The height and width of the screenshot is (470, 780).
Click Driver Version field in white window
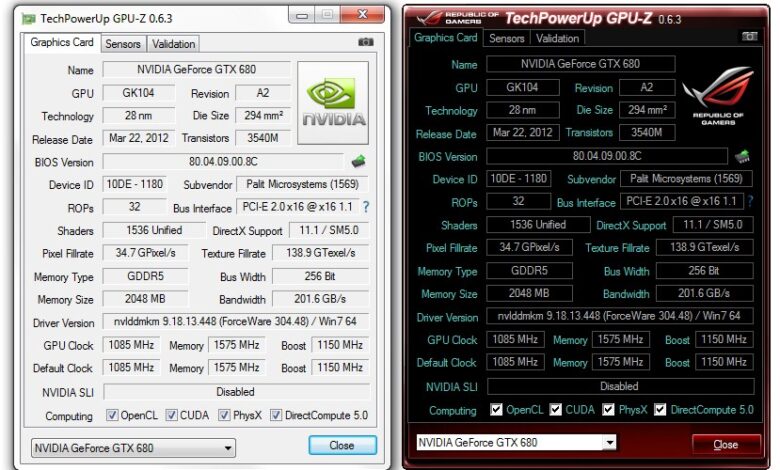coord(235,321)
